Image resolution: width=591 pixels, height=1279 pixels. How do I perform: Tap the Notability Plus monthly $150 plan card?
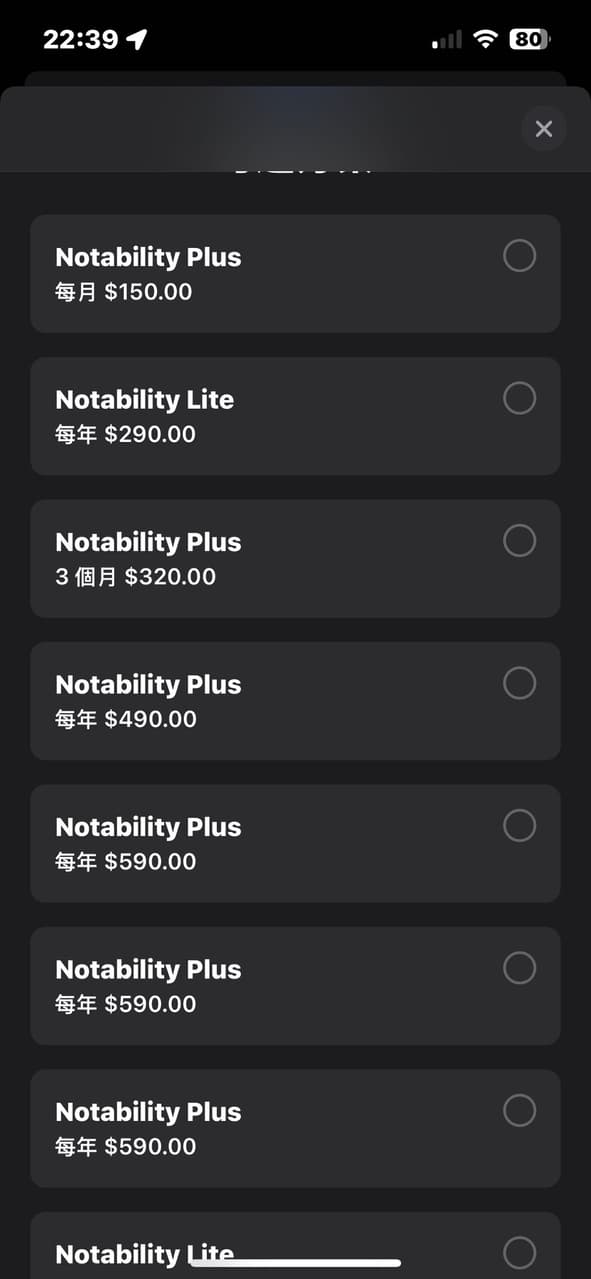[x=295, y=271]
